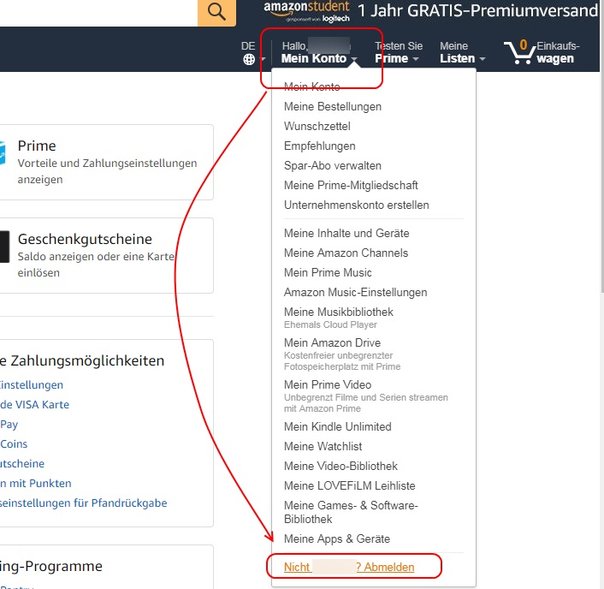The width and height of the screenshot is (604, 589).
Task: Click the Pay link under Zahlungsmöglichkeiten
Action: pyautogui.click(x=9, y=425)
